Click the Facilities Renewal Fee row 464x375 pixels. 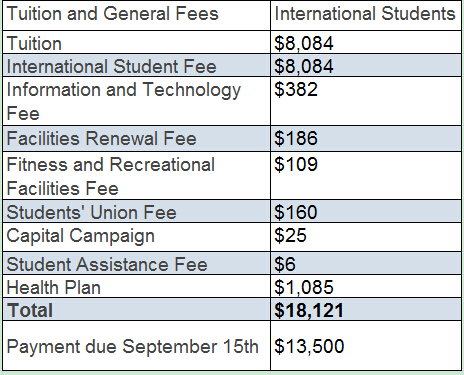tap(232, 138)
